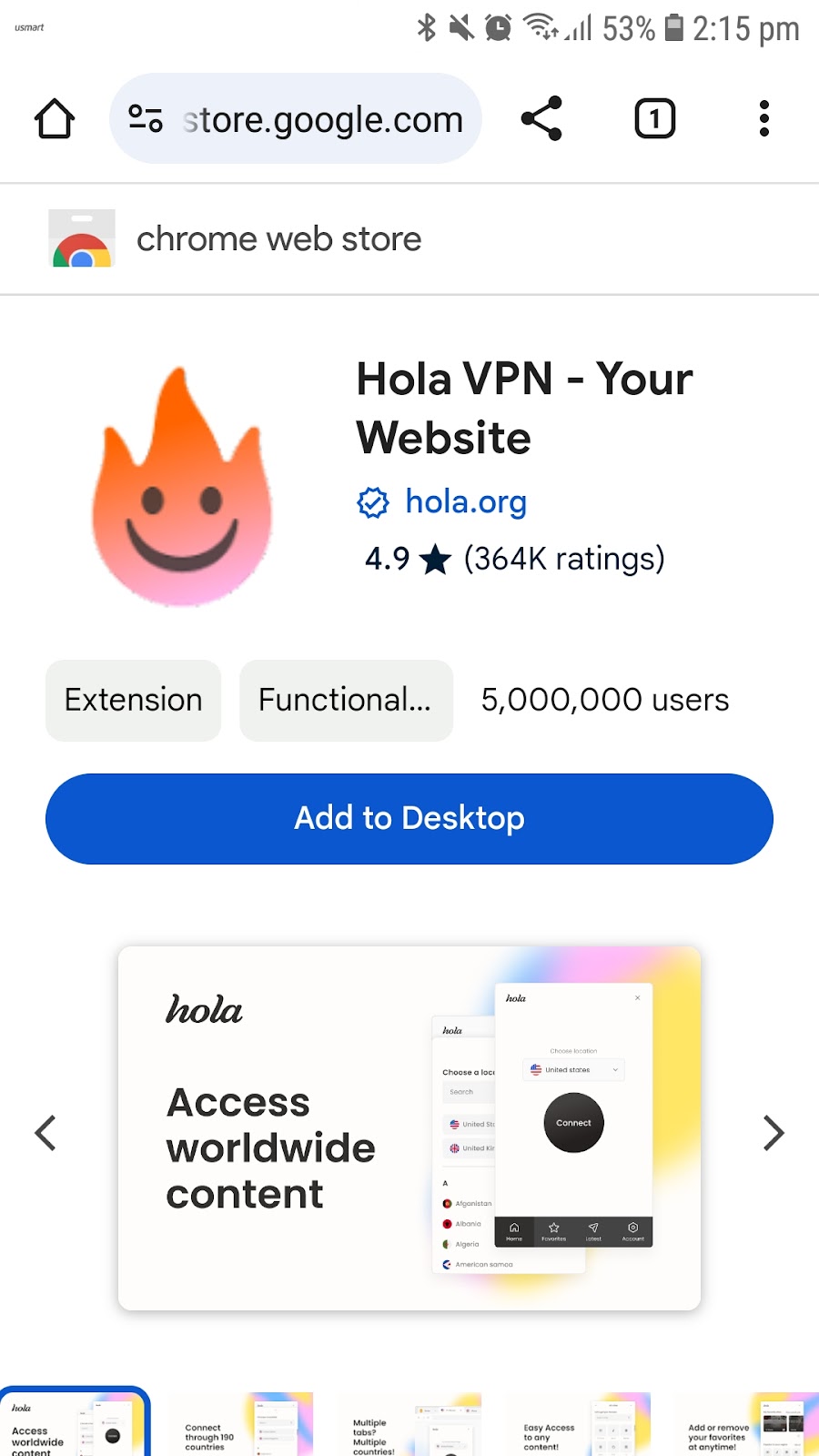Select the Multiple tabs Multiple countries thumbnail

pos(409,1424)
